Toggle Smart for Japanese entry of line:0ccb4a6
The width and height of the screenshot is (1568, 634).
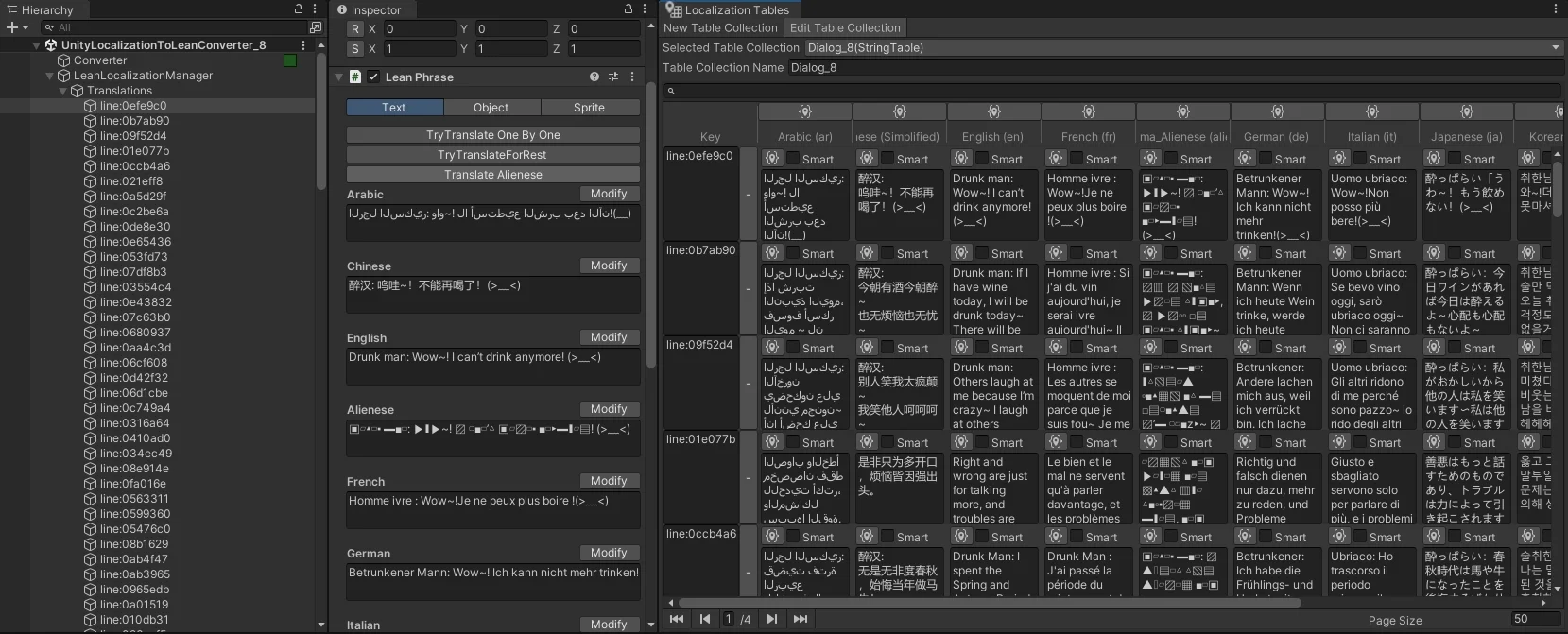click(x=1455, y=537)
